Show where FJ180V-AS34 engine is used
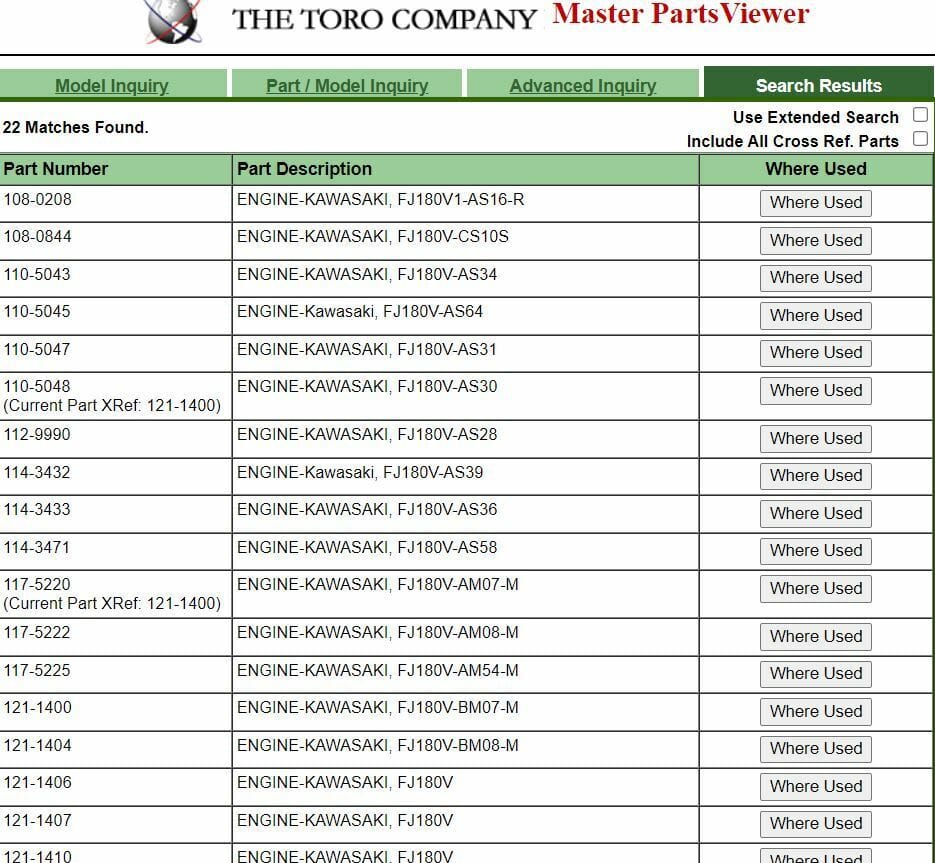The image size is (935, 863). coord(815,278)
